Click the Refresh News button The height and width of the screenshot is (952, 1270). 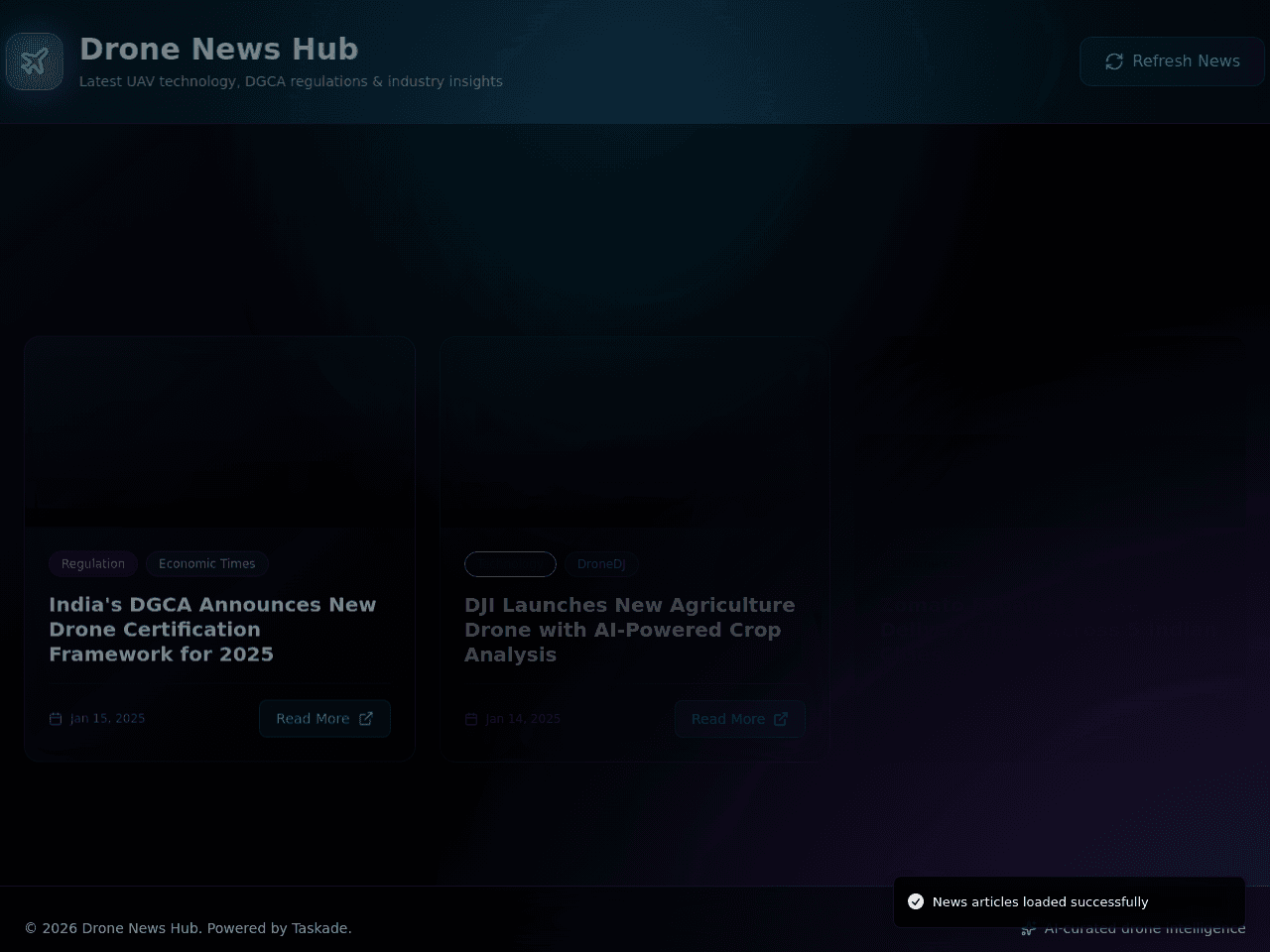coord(1172,61)
